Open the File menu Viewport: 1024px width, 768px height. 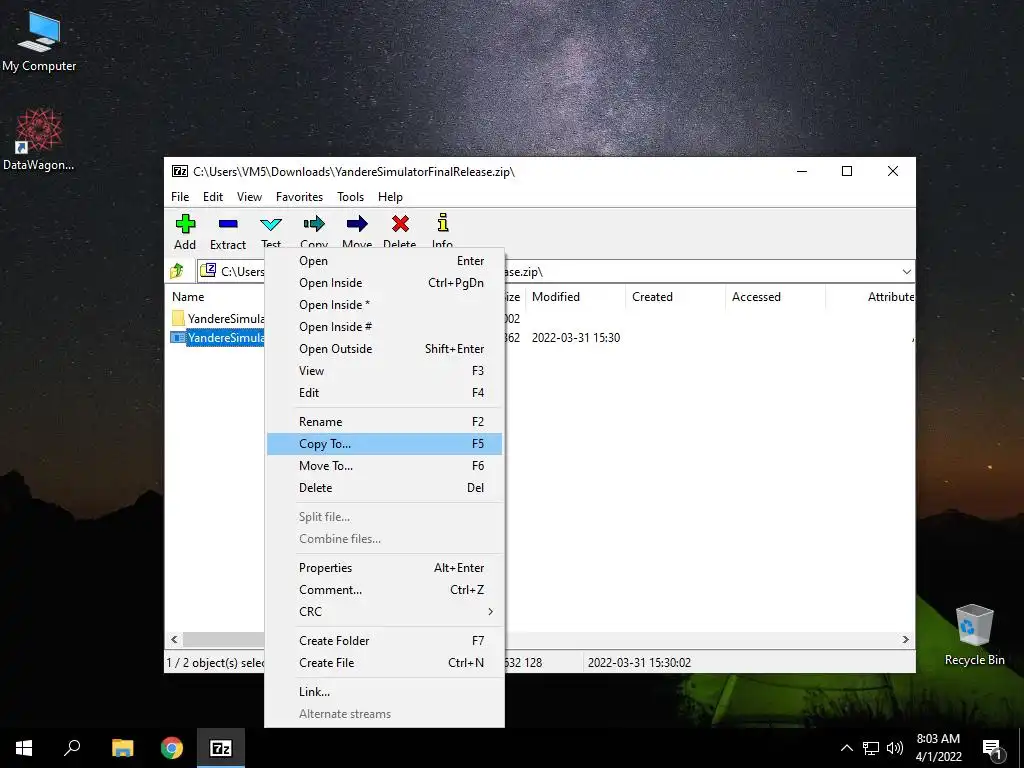(x=180, y=197)
